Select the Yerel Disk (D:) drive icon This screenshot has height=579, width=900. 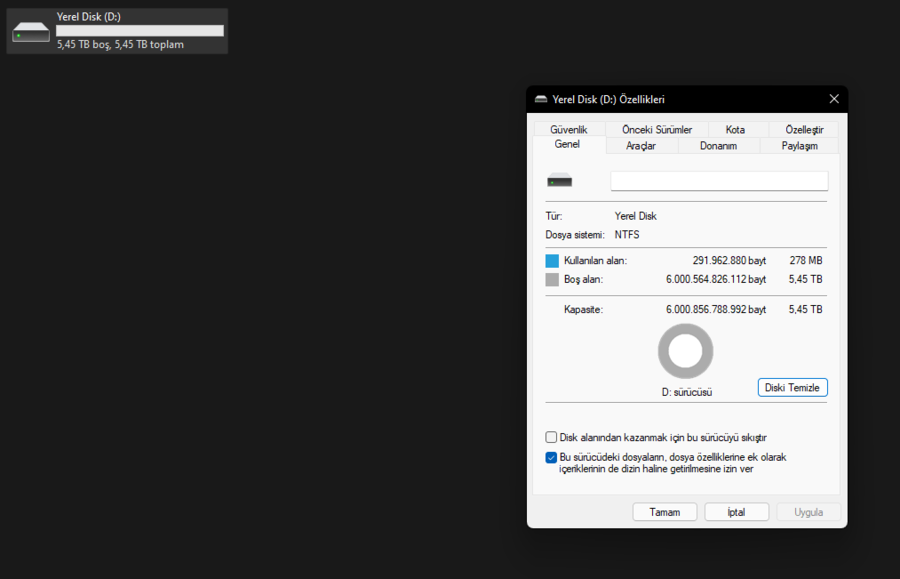(x=31, y=32)
